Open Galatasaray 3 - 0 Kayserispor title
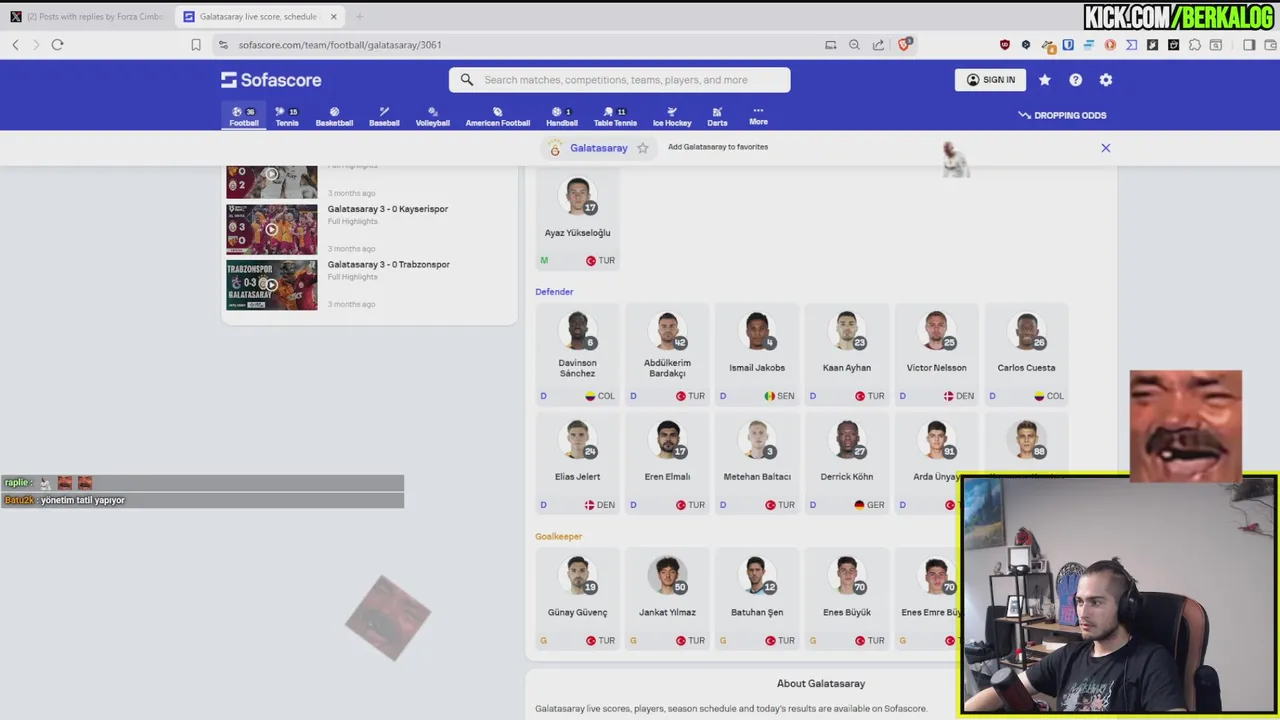The image size is (1280, 720). point(388,209)
